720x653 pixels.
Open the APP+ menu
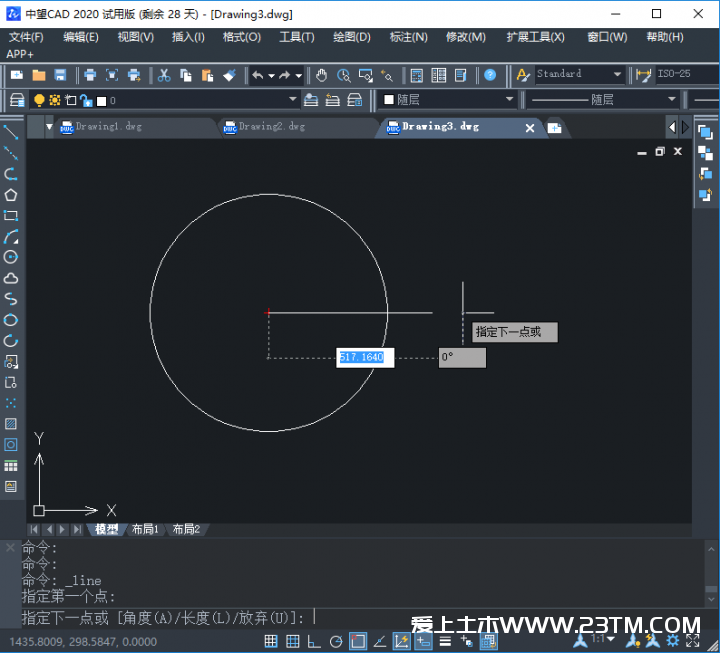[20, 54]
